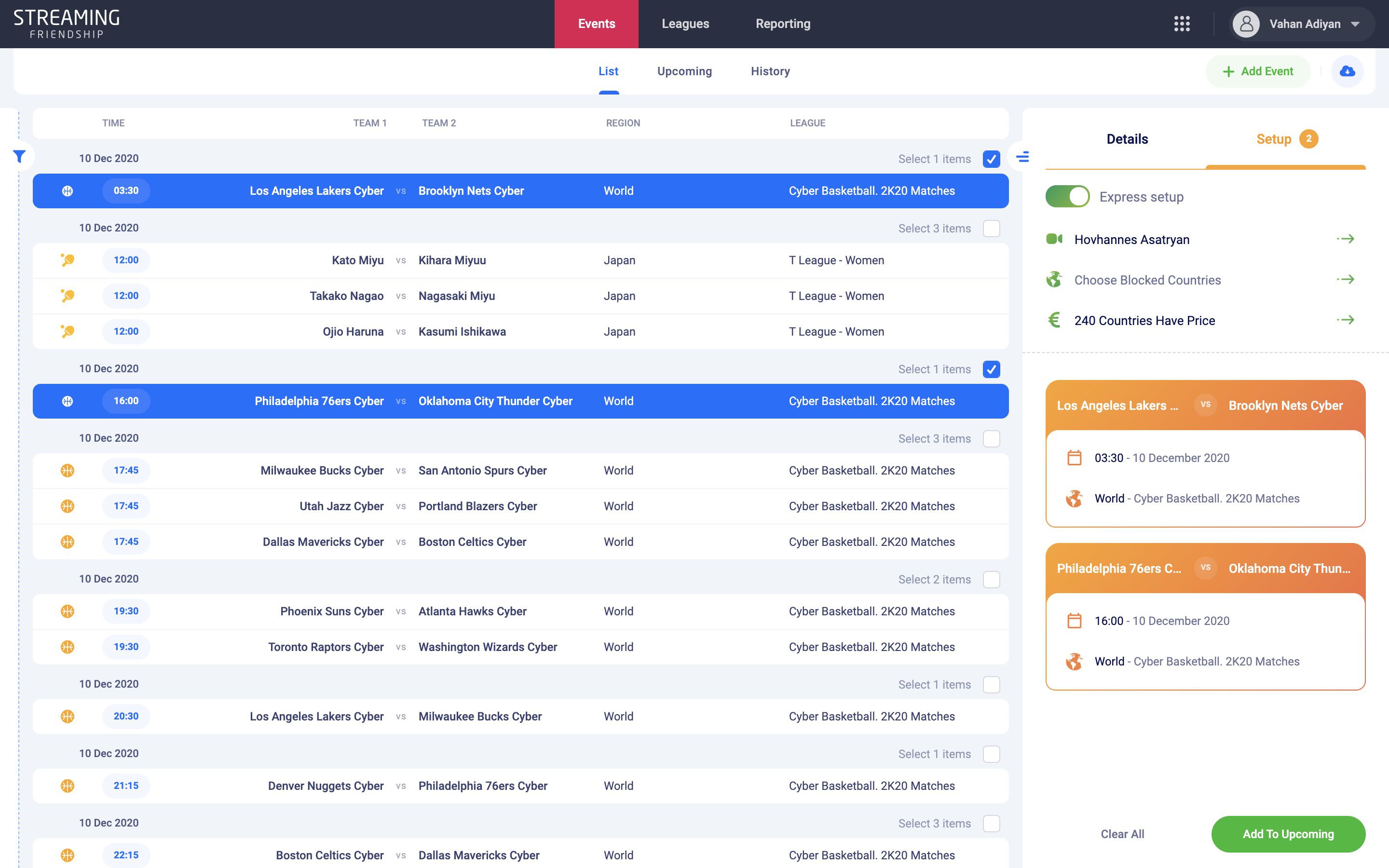Check Select 3 items box above 17:45 group
The image size is (1389, 868).
pyautogui.click(x=991, y=439)
